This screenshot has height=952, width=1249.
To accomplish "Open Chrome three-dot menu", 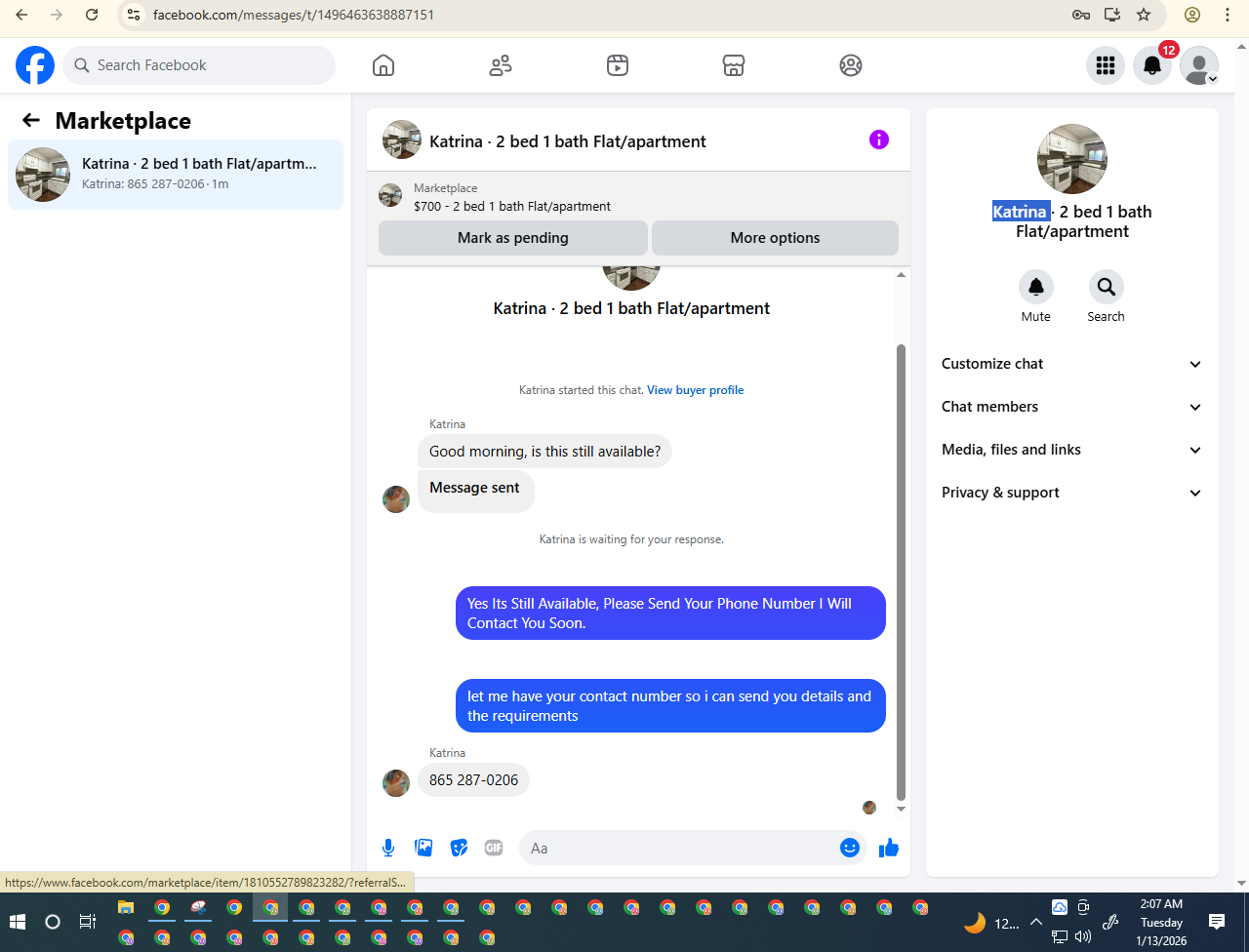I will point(1228,15).
